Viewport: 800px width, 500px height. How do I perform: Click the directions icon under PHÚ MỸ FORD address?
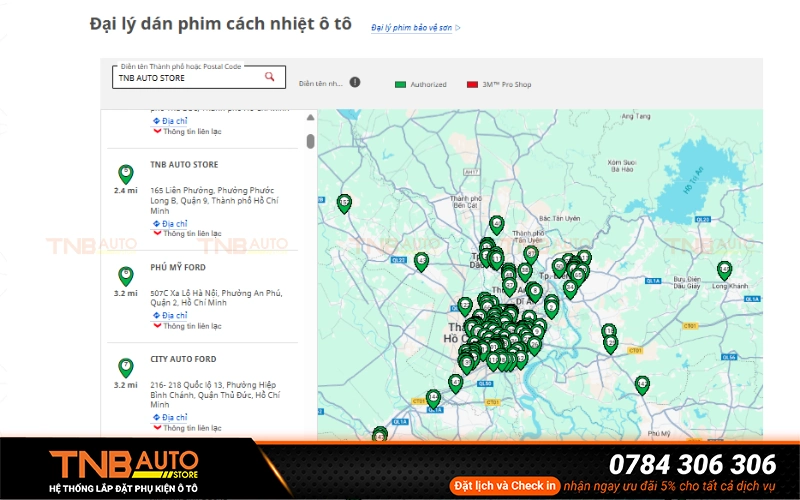pos(156,315)
